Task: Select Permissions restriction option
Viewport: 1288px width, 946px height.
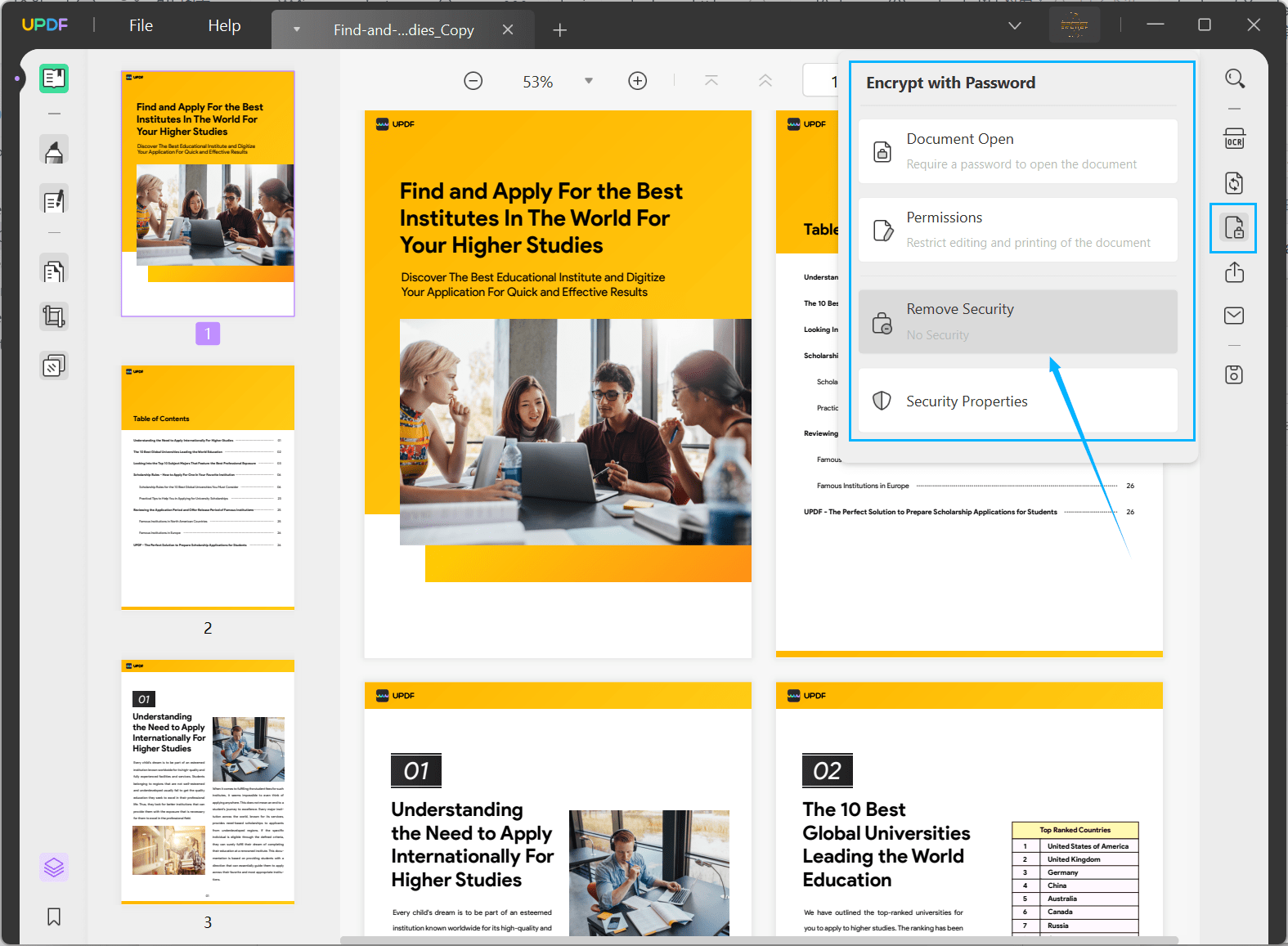Action: pyautogui.click(x=1018, y=230)
